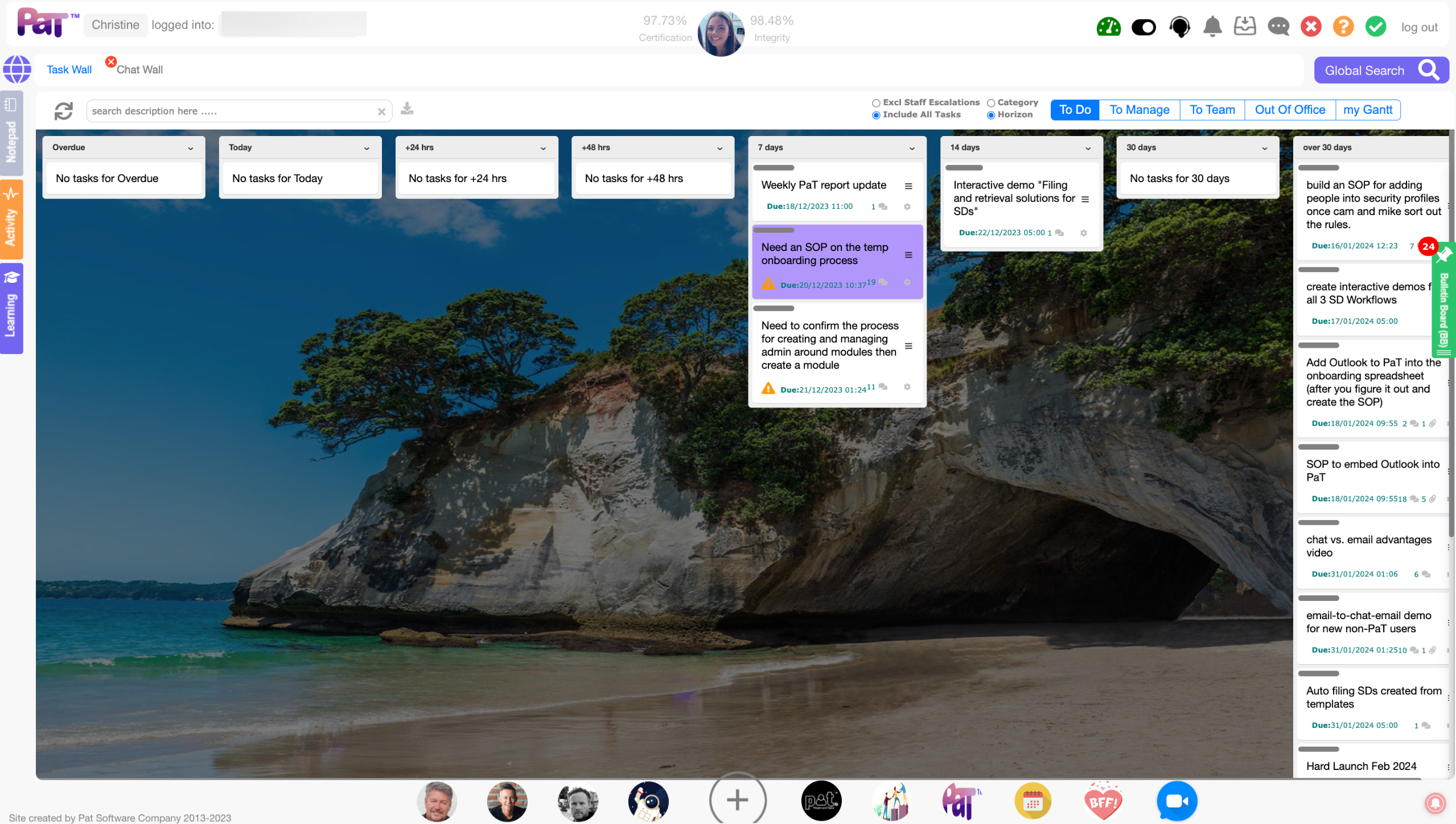Collapse the 14 days column chevron
The width and height of the screenshot is (1456, 824).
(1088, 148)
